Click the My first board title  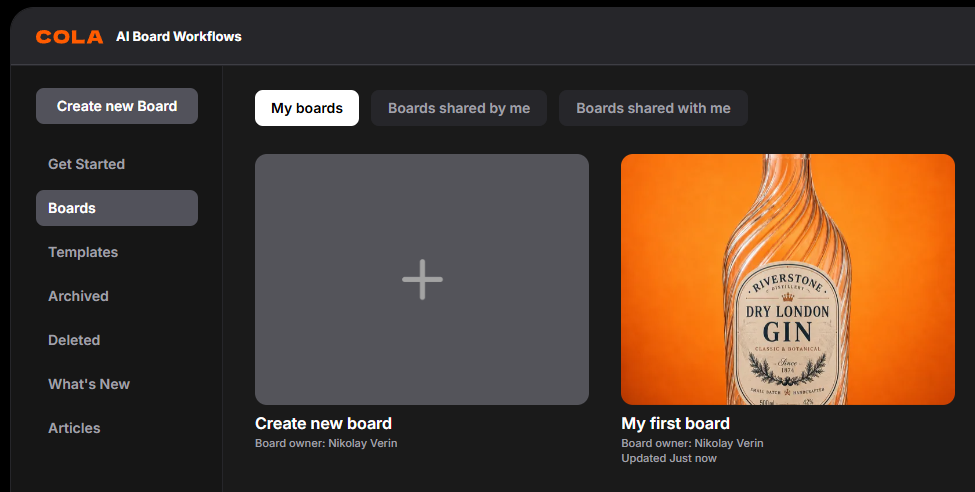pos(675,424)
